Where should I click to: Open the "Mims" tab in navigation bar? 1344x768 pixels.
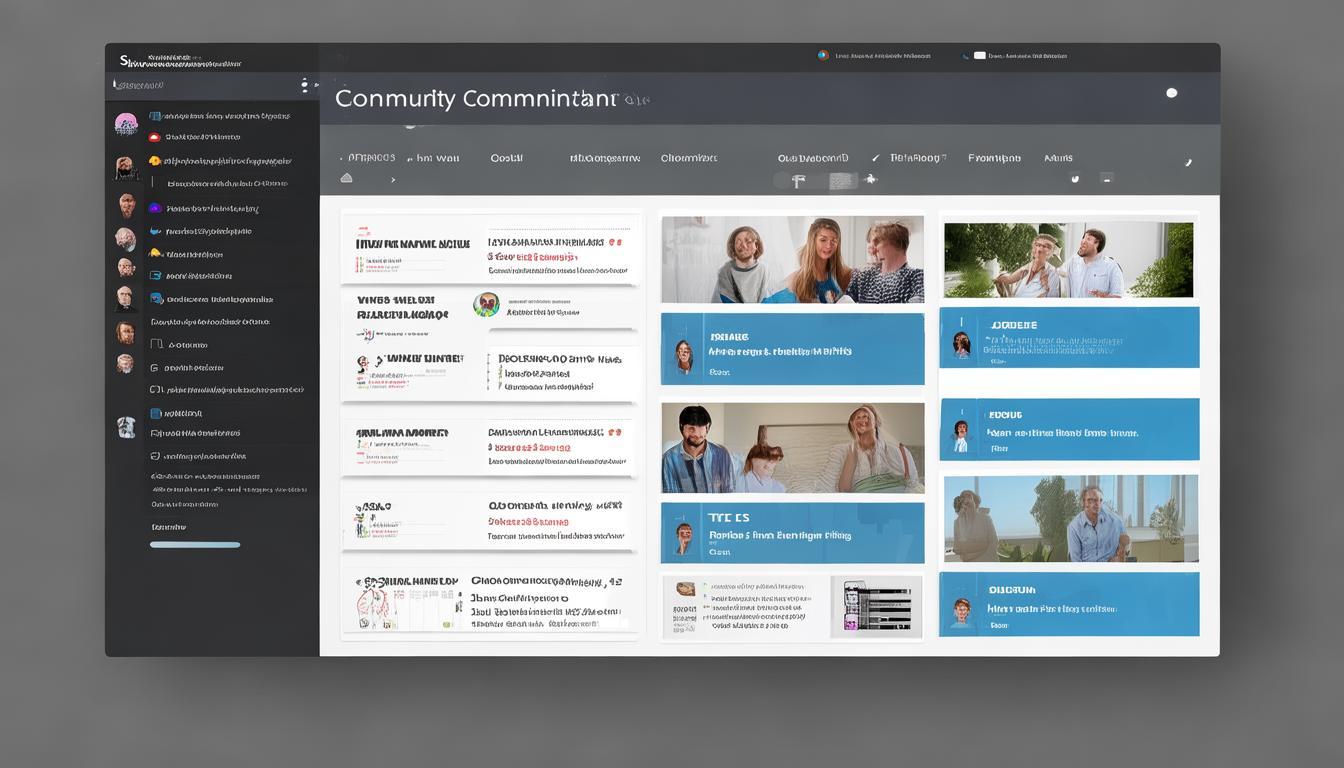[x=1058, y=158]
